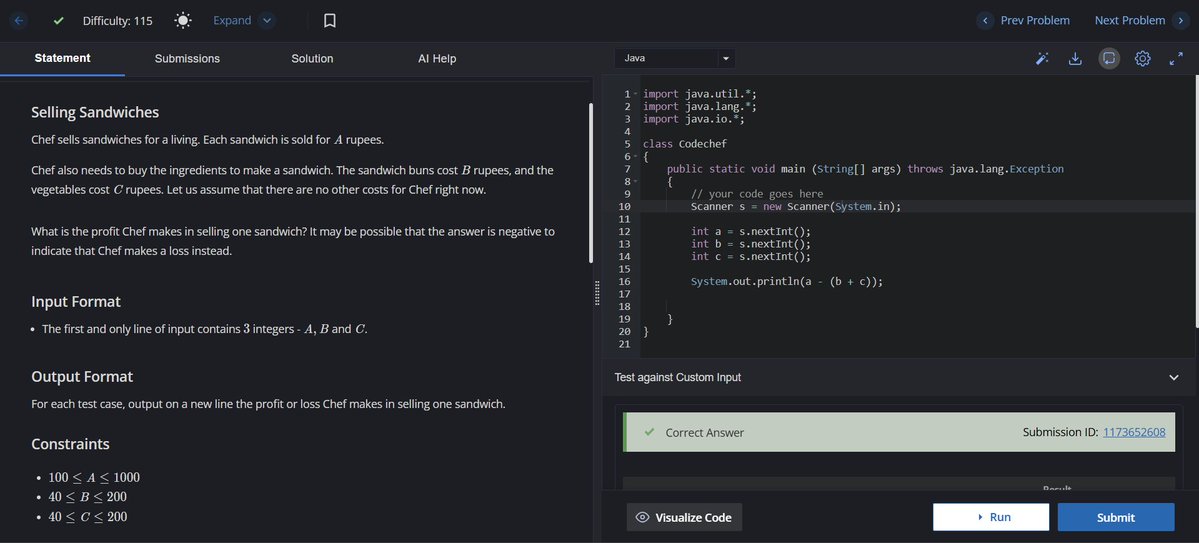Click the green solved checkmark icon
1199x543 pixels.
tap(59, 21)
